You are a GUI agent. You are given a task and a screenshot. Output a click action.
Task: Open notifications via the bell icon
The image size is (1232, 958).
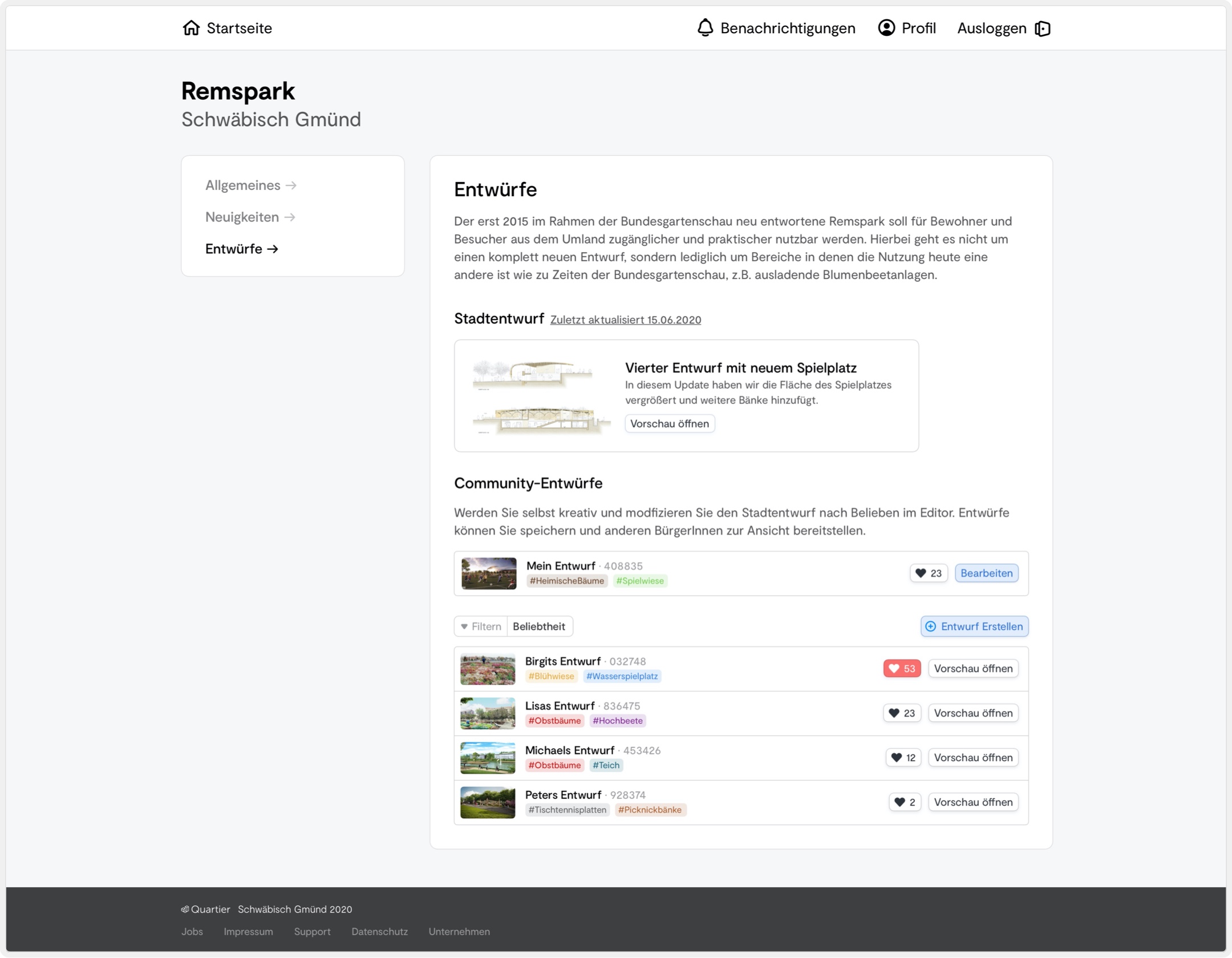pos(705,28)
